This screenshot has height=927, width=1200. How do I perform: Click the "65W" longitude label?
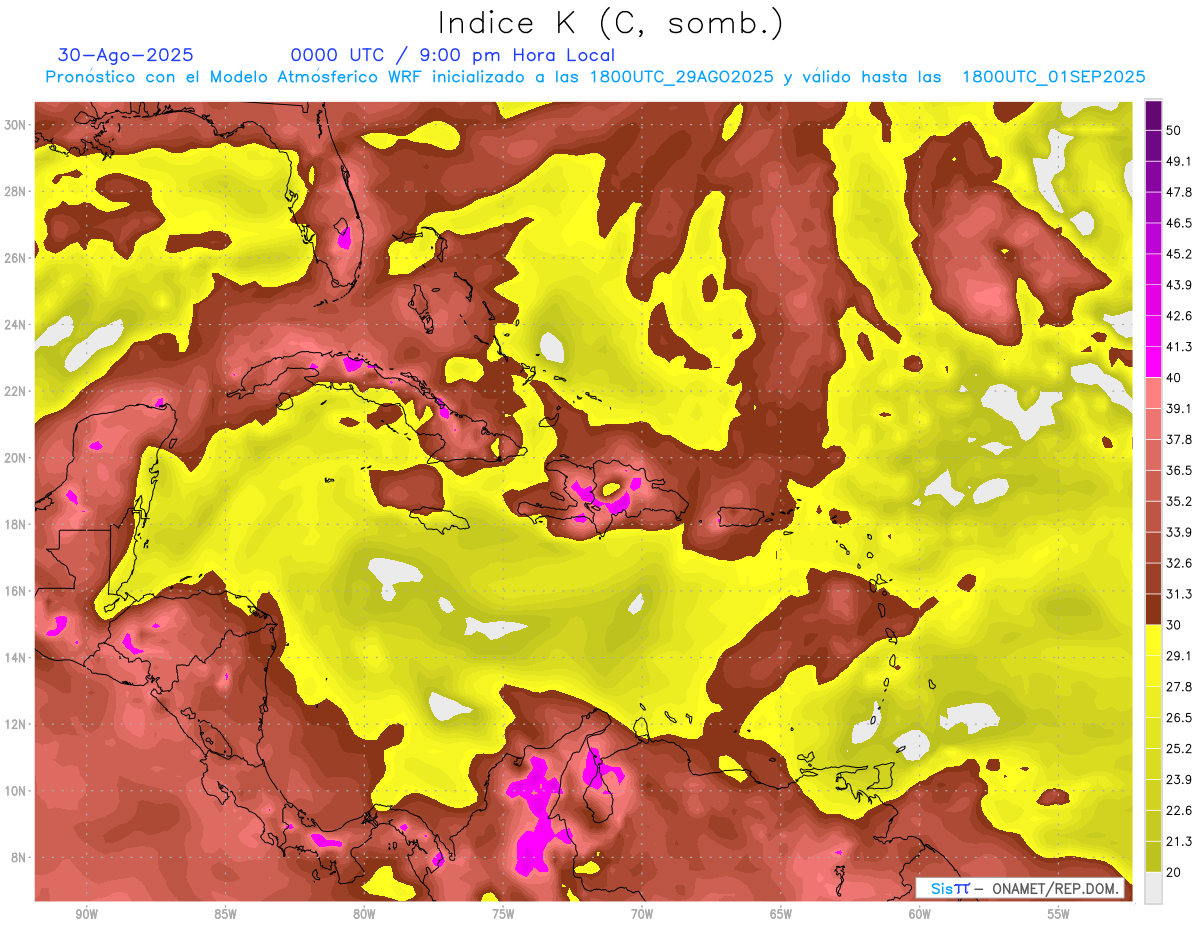coord(781,914)
